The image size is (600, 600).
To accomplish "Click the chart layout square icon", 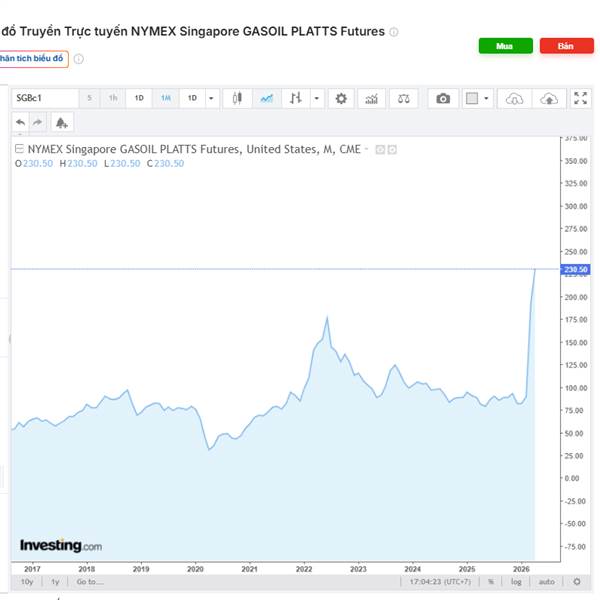I will coord(472,98).
